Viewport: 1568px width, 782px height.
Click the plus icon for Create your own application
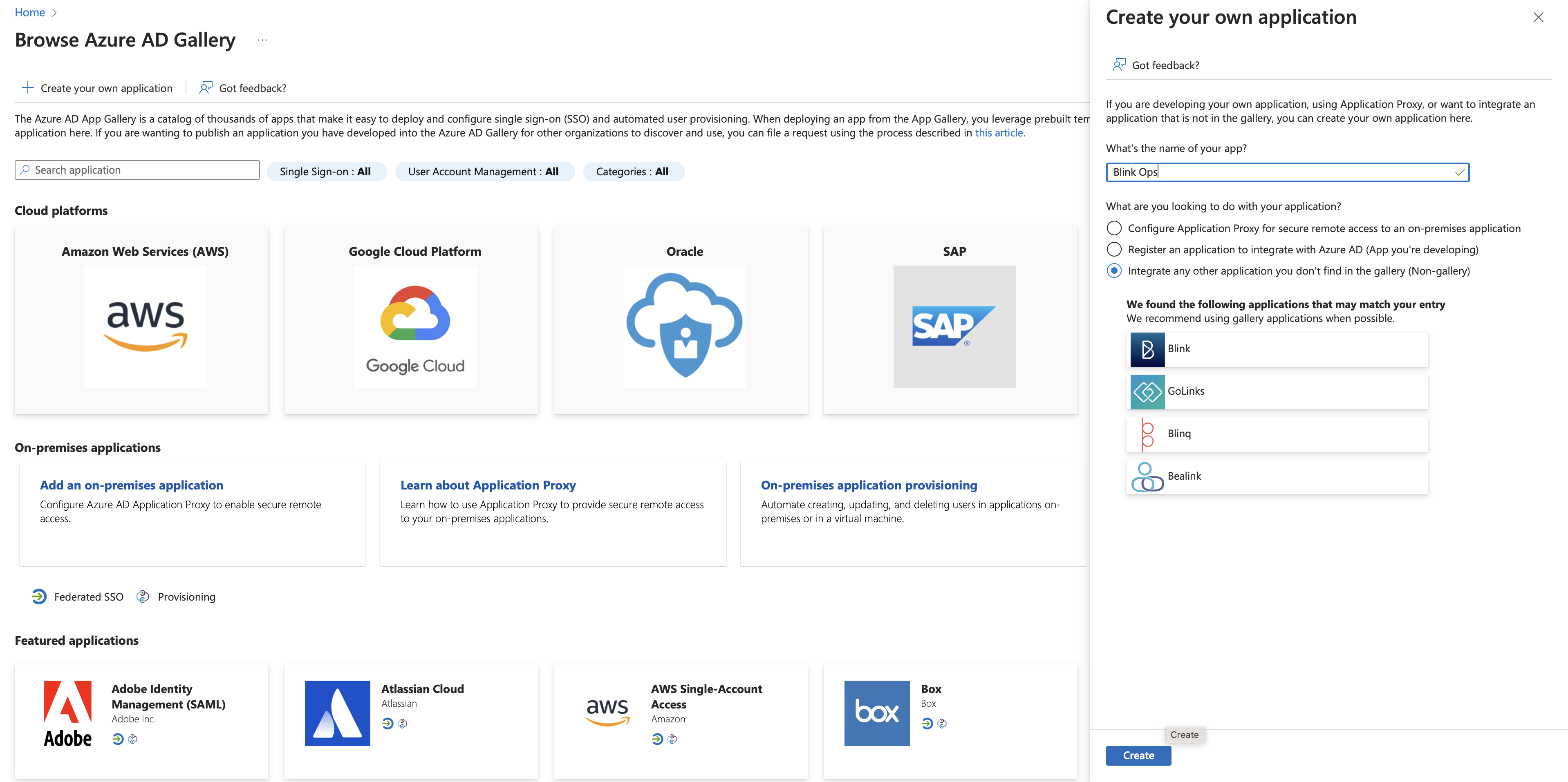(27, 87)
